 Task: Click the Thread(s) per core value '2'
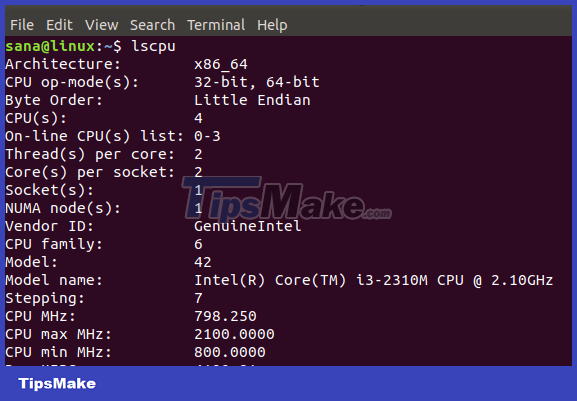[x=198, y=155]
